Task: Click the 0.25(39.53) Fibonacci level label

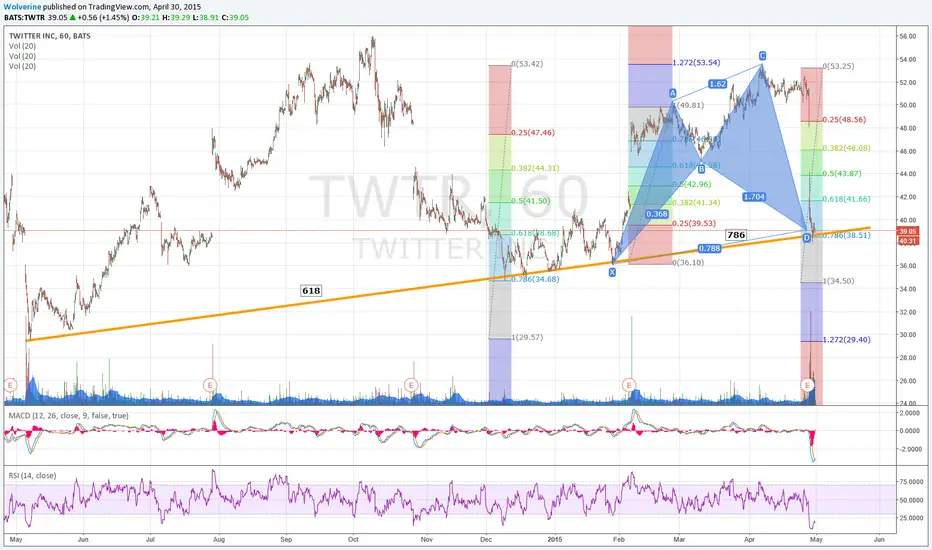Action: [694, 224]
